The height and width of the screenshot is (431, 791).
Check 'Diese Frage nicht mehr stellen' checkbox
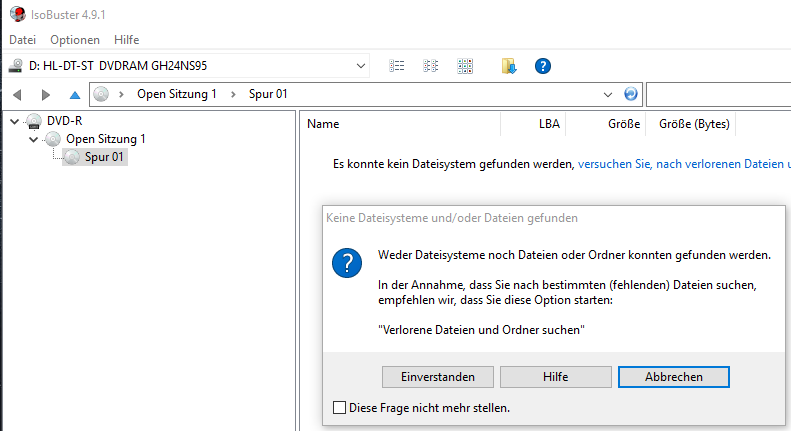[340, 408]
